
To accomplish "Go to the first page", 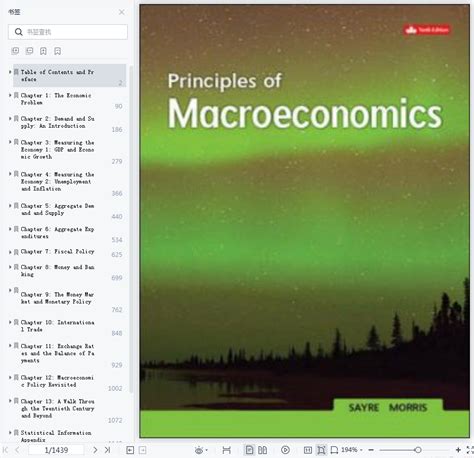I will point(5,450).
